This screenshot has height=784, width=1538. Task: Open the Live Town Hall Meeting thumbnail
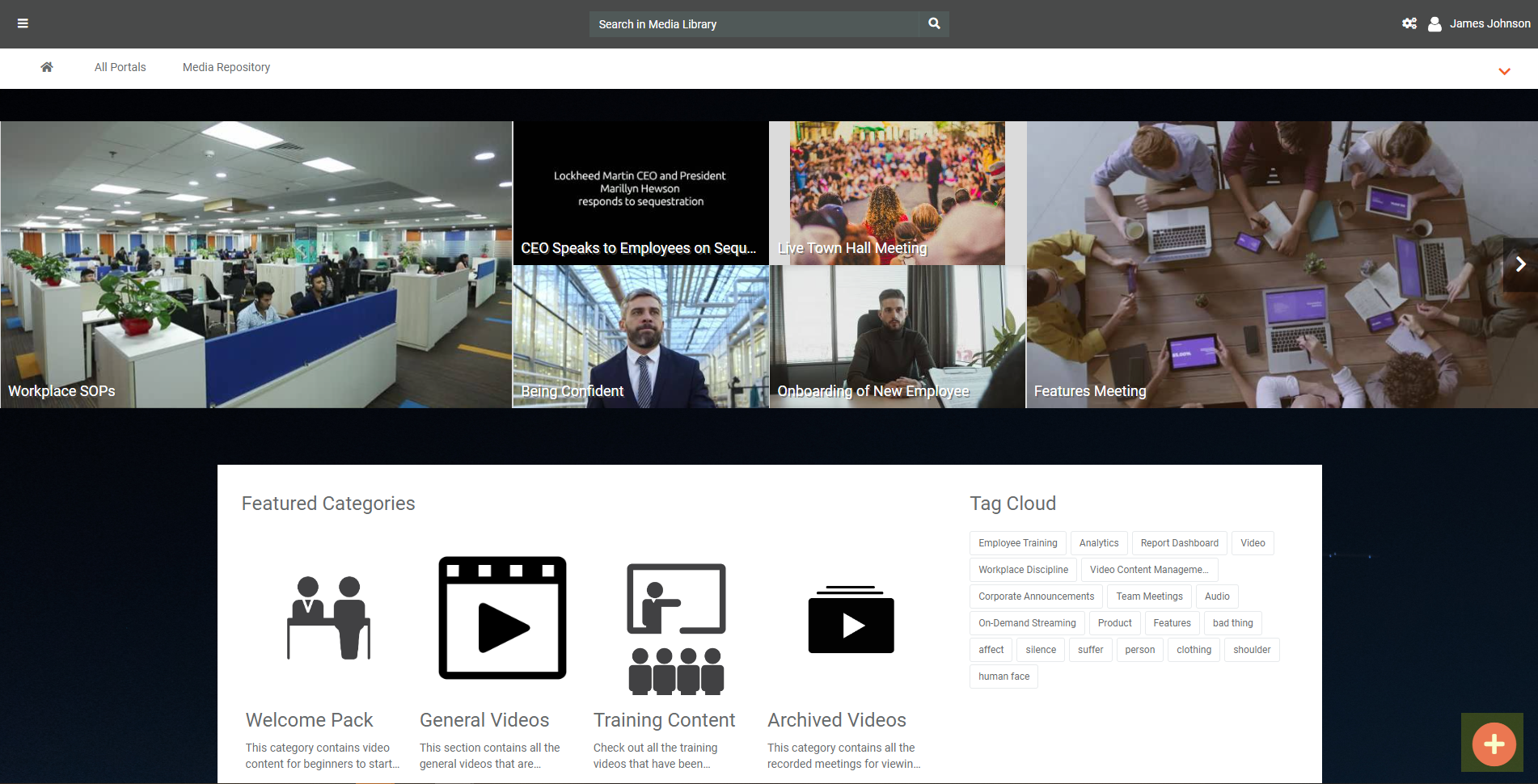[x=897, y=193]
